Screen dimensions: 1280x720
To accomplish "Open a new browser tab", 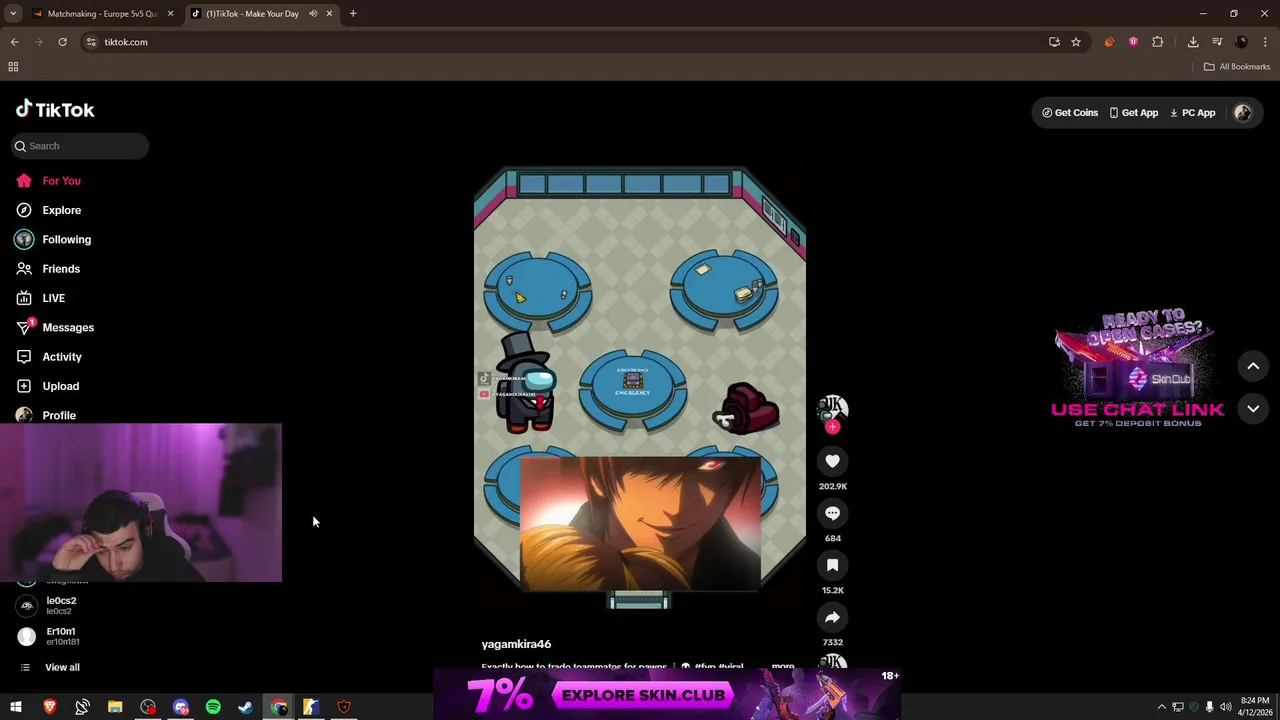I will click(353, 14).
